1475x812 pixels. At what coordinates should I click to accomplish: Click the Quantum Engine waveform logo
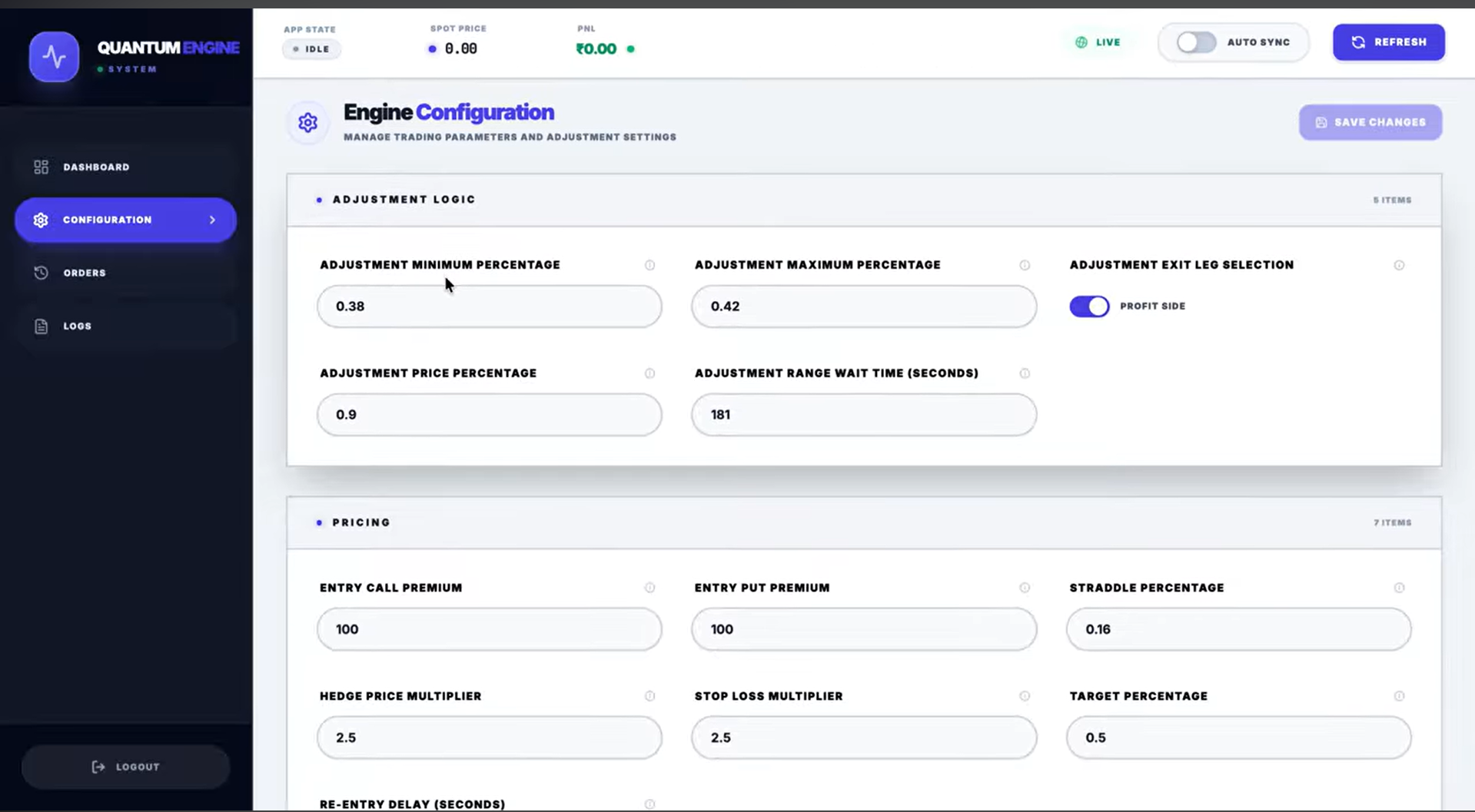coord(54,56)
